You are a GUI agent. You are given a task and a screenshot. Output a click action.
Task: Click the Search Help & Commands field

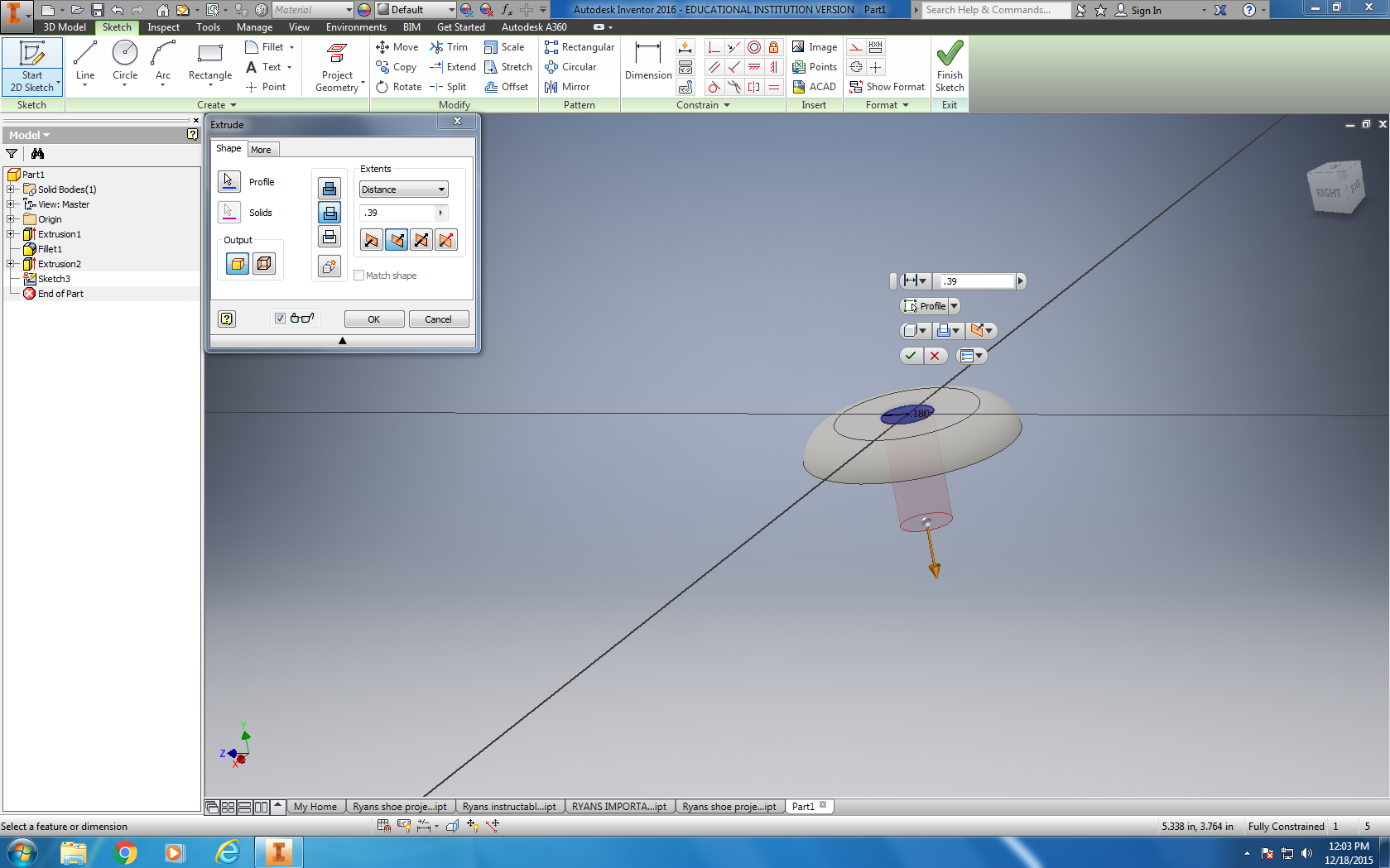pyautogui.click(x=995, y=10)
